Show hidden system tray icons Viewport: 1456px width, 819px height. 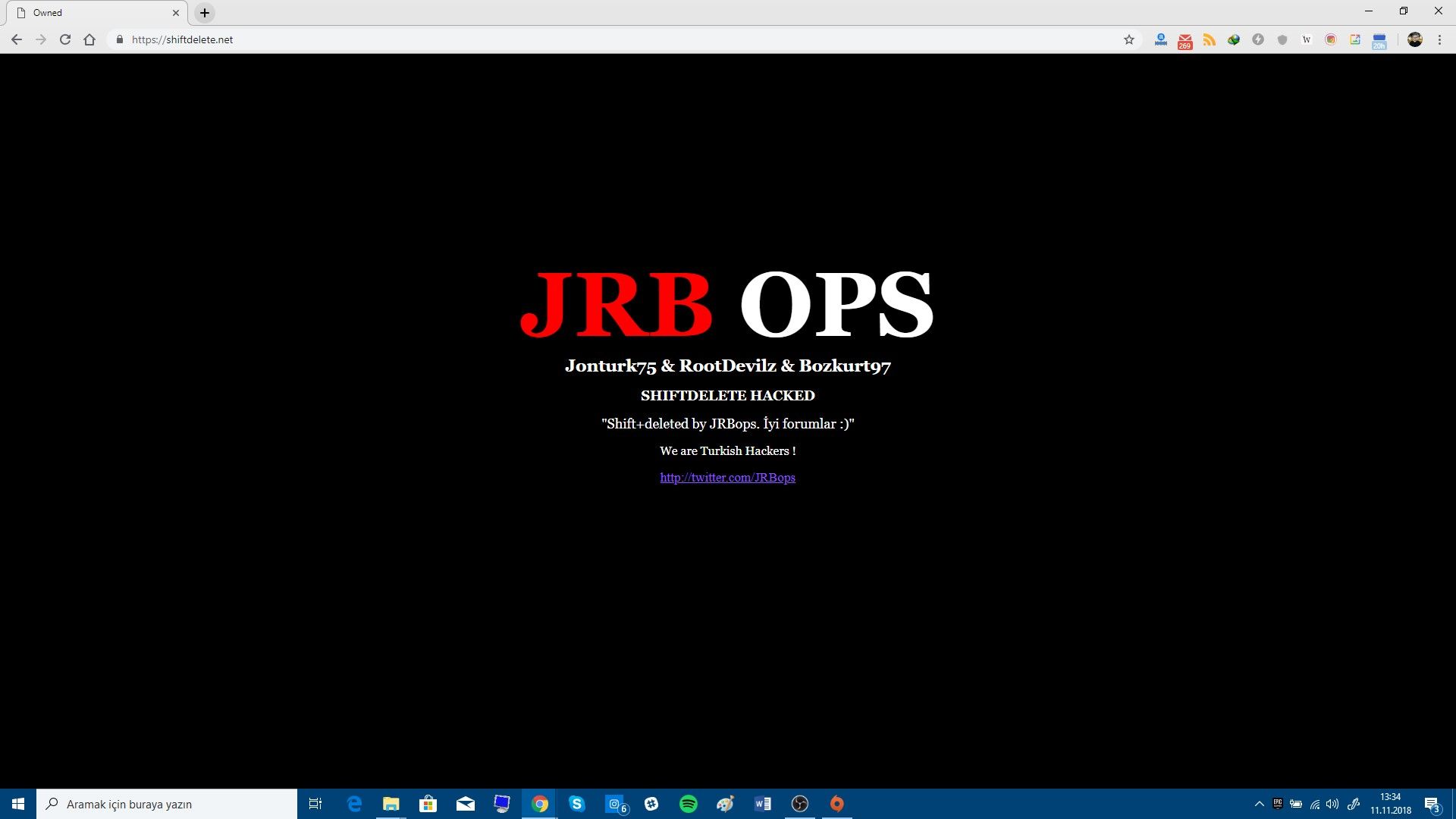coord(1259,804)
